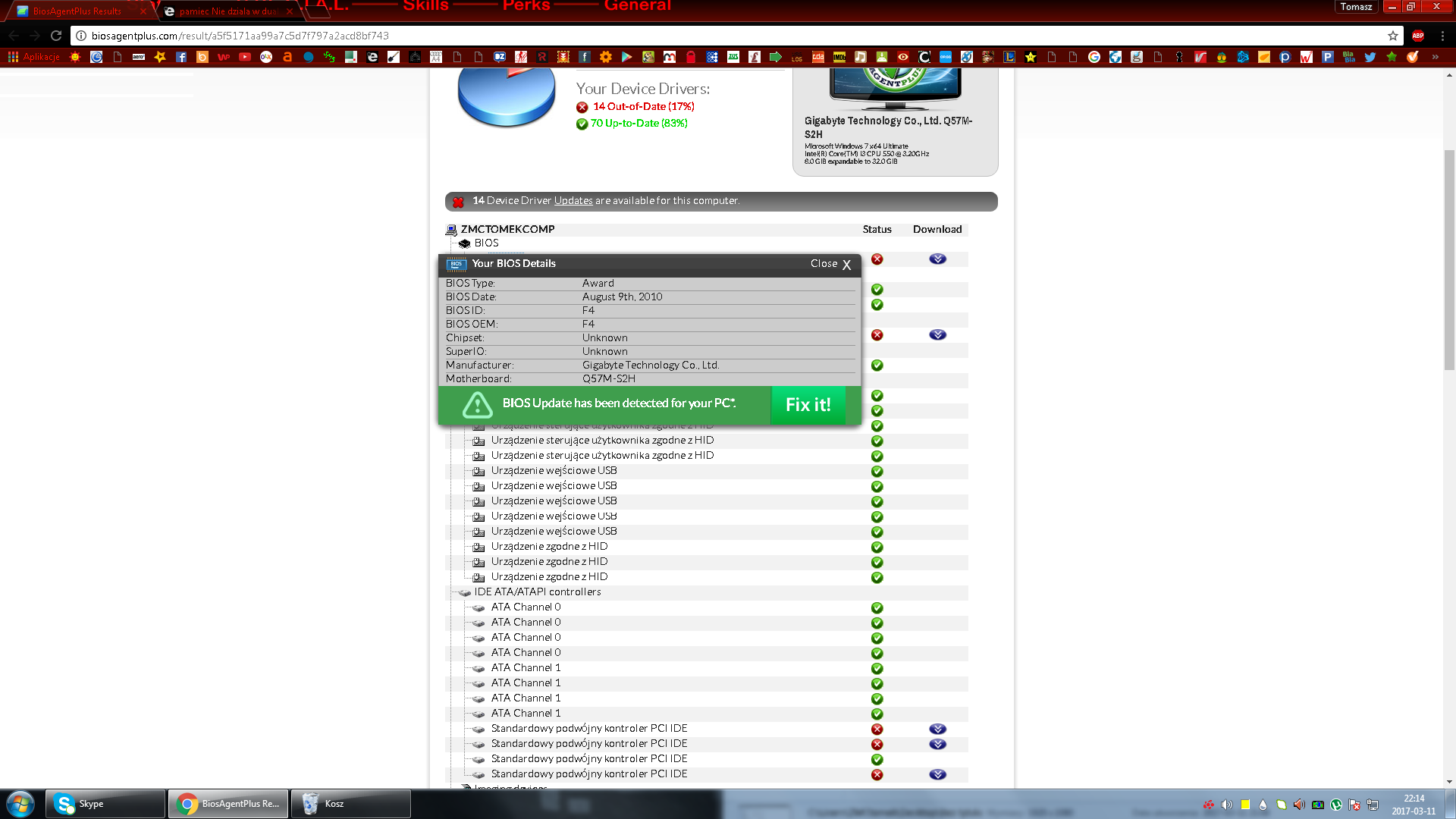Follow the Updates link in the banner

tap(573, 201)
